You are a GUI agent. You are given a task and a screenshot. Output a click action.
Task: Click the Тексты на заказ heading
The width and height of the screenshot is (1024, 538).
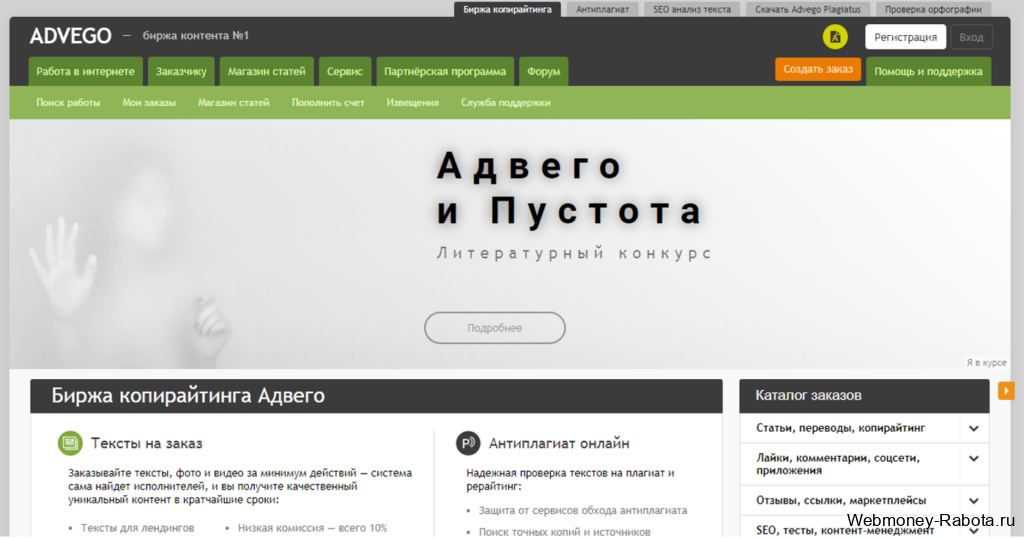146,443
